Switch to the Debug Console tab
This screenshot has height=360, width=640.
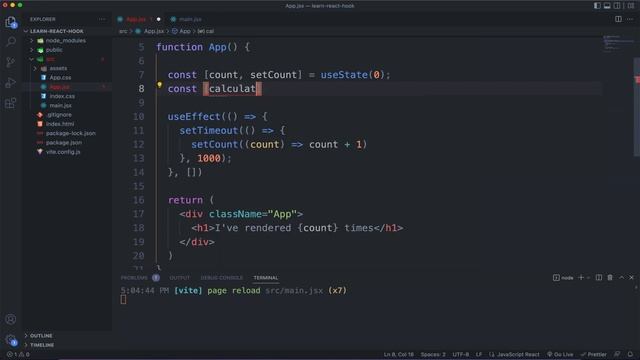click(222, 278)
